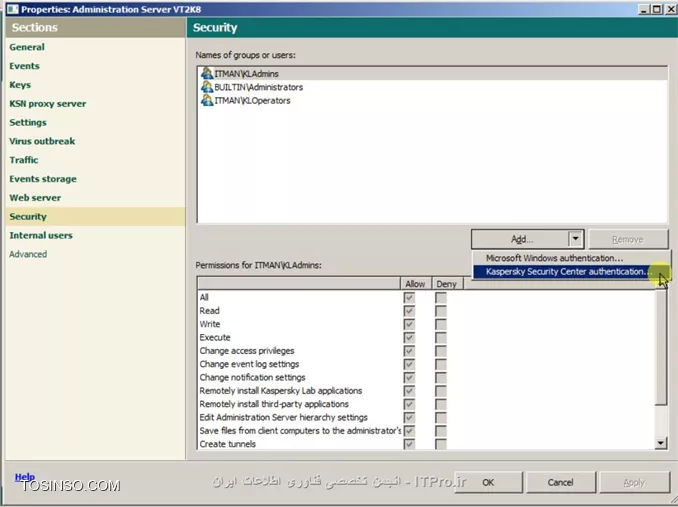This screenshot has width=678, height=507.
Task: Toggle Deny checkbox for Execute
Action: pos(441,338)
